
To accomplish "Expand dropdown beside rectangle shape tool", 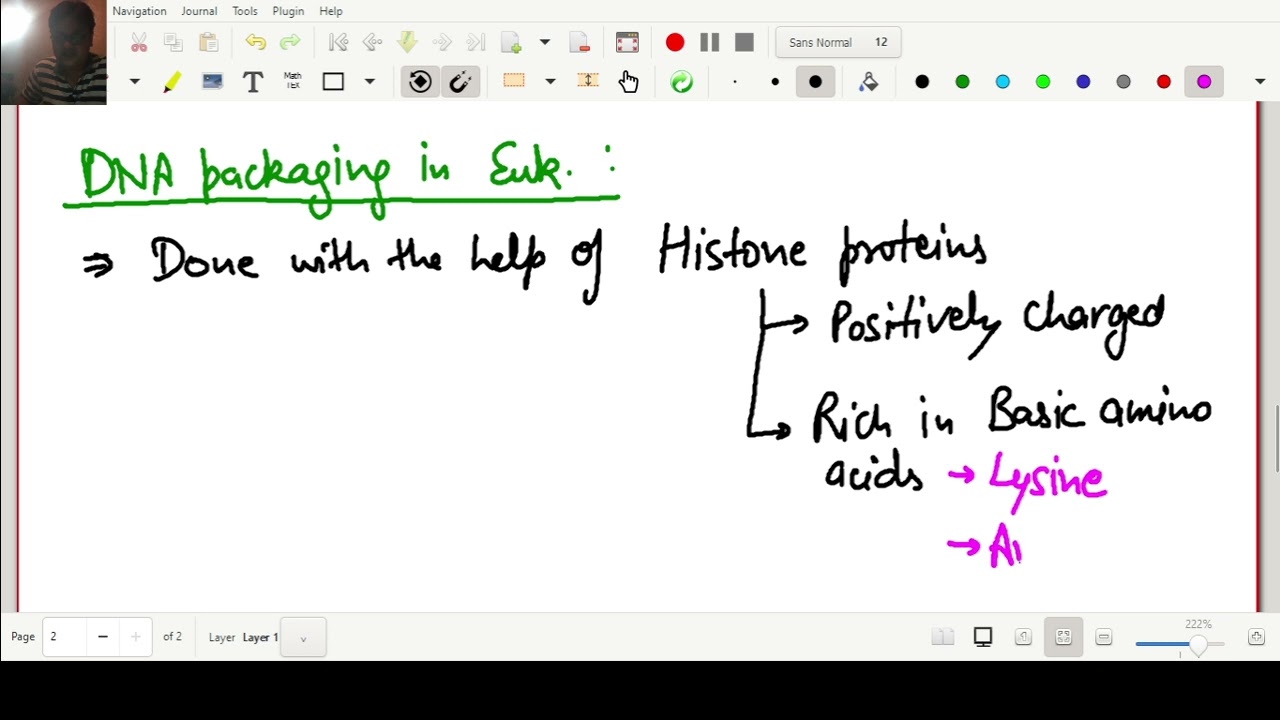I will click(x=369, y=82).
